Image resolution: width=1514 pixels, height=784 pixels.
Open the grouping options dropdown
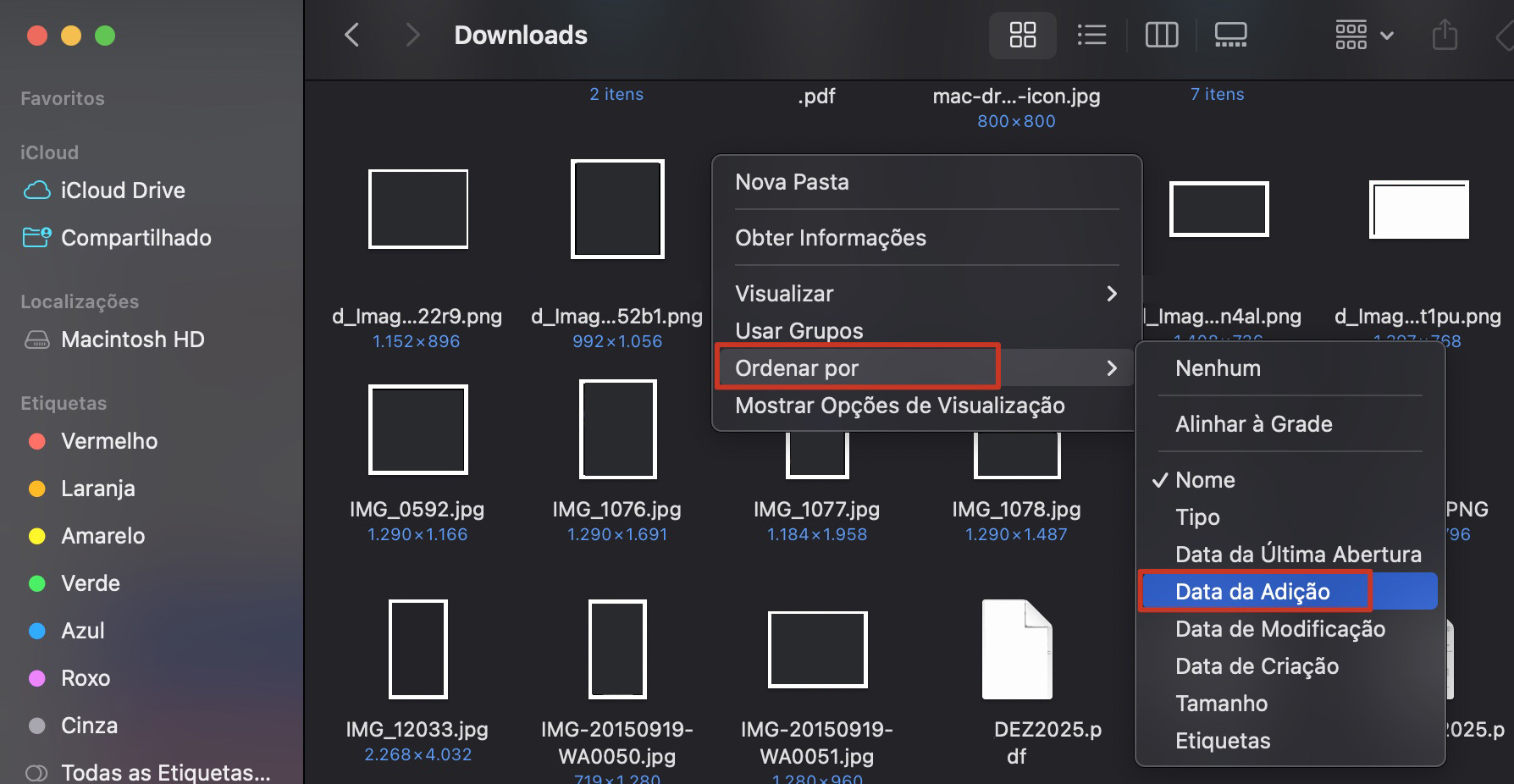[1362, 35]
